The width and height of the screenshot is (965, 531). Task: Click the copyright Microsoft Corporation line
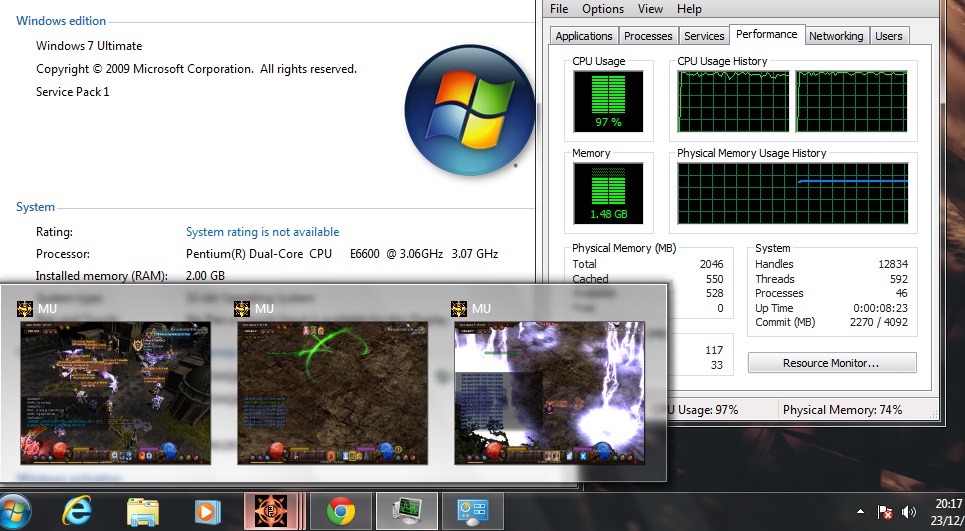point(196,69)
